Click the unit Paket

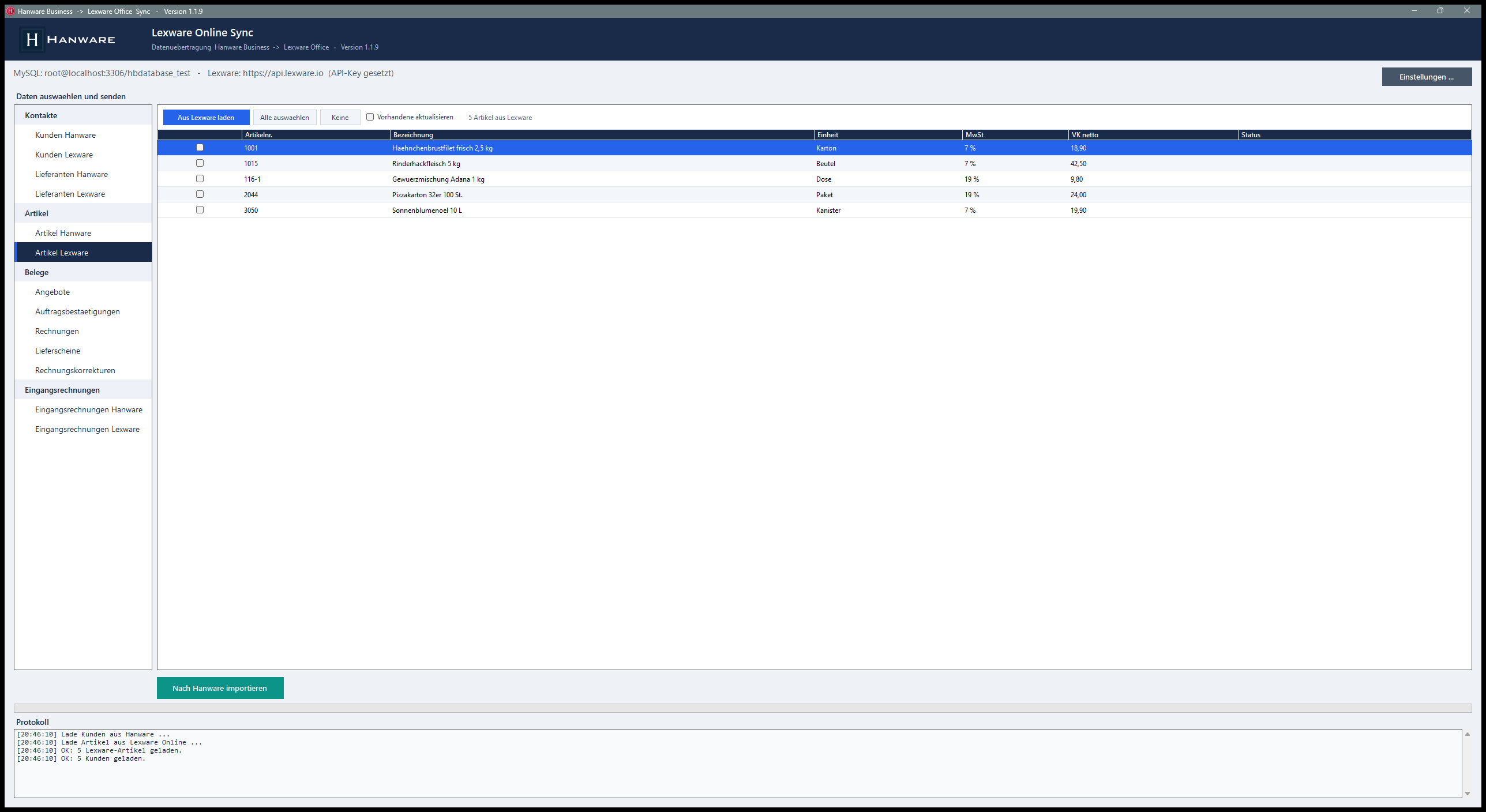(824, 195)
